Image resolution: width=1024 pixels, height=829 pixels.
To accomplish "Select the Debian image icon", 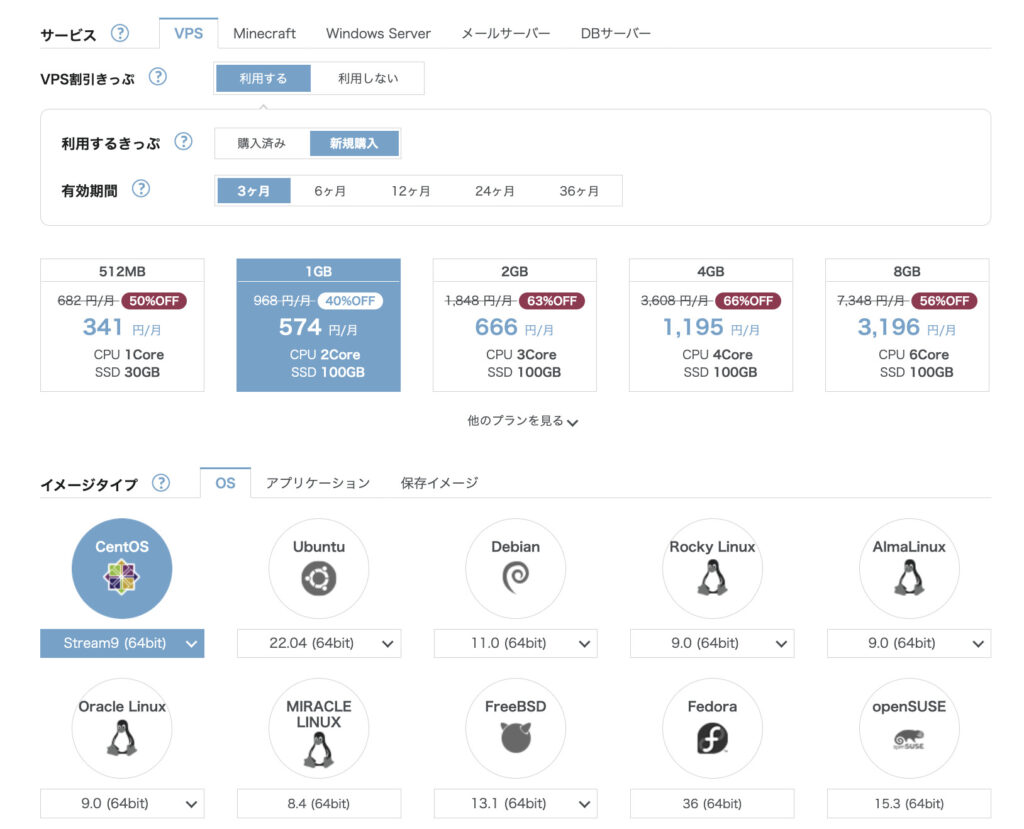I will point(515,568).
